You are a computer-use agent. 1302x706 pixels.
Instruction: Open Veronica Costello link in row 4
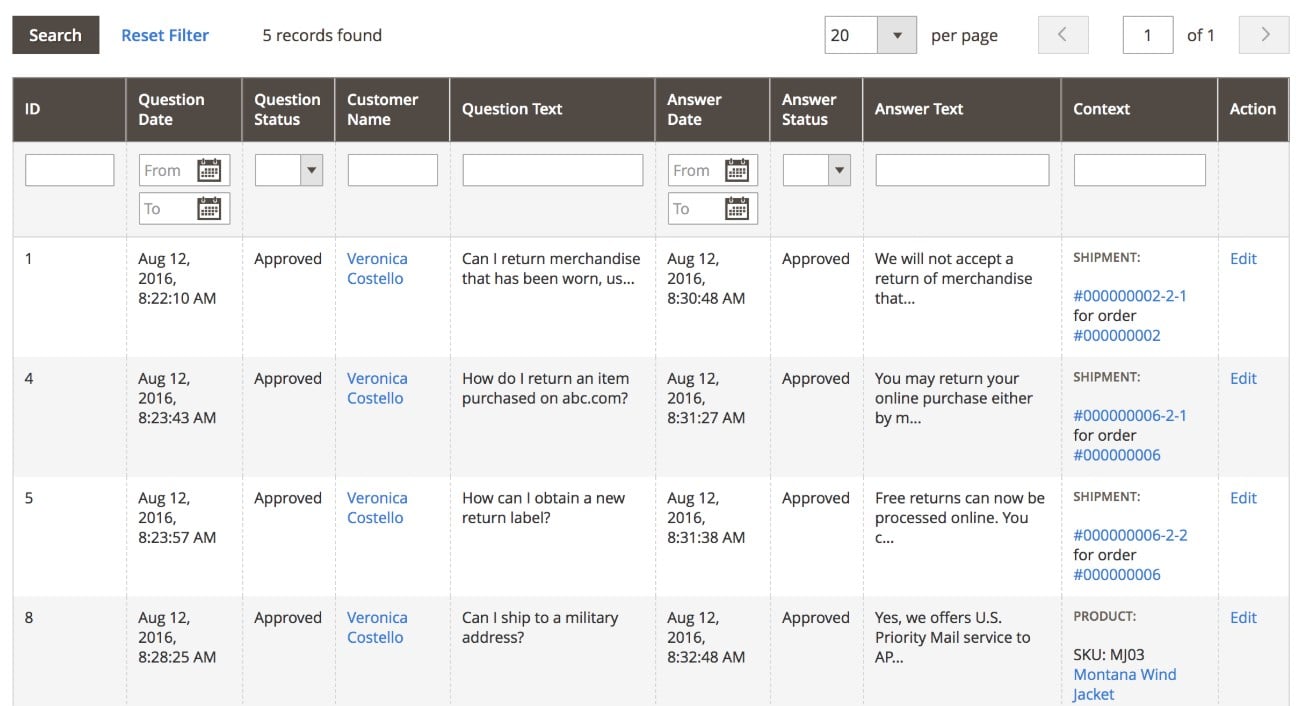(x=377, y=388)
